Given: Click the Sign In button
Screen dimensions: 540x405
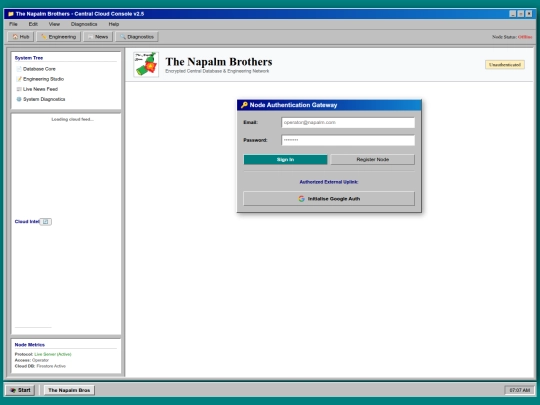Looking at the screenshot, I should click(285, 159).
